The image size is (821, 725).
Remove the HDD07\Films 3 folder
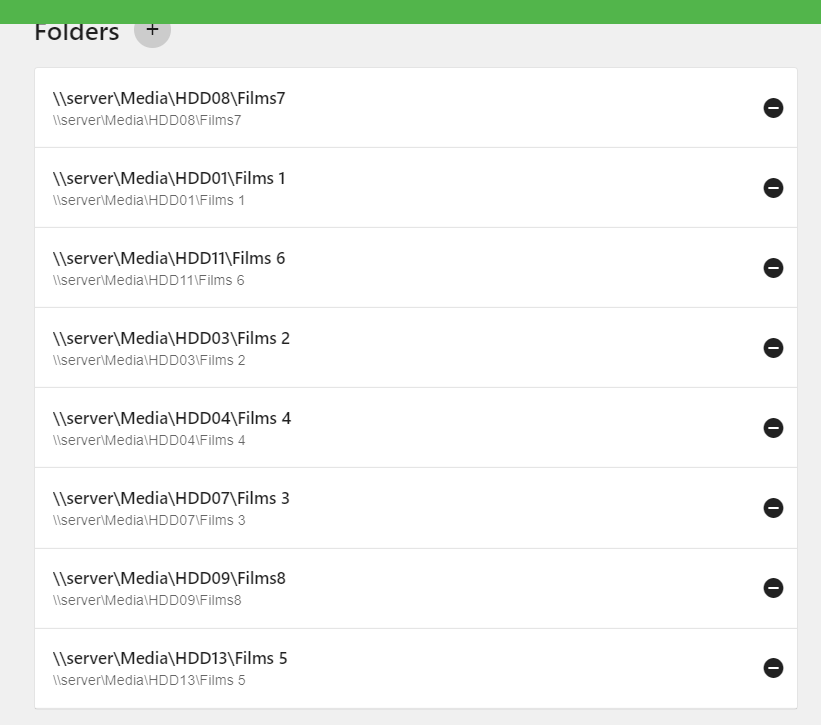773,508
